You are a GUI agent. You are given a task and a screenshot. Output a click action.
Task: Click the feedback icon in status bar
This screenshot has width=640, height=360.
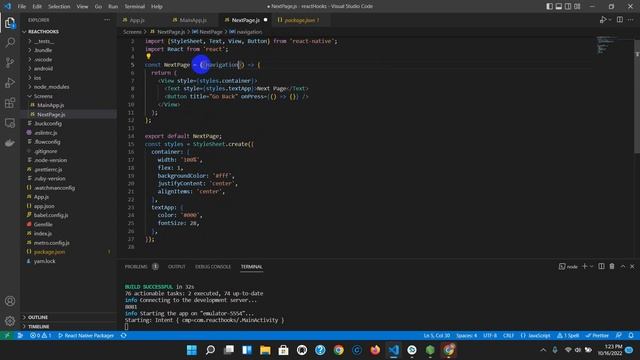pyautogui.click(x=619, y=335)
